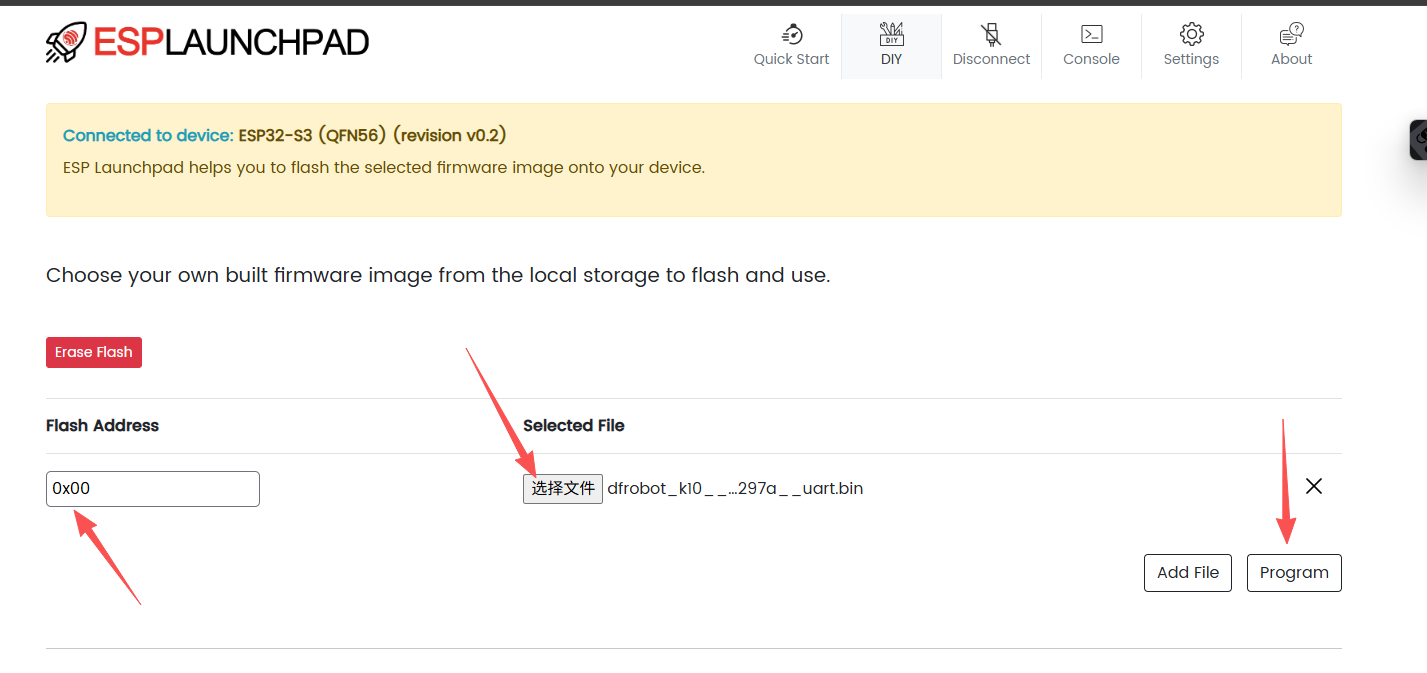Click the red Erase Flash button
Image resolution: width=1427 pixels, height=673 pixels.
(94, 352)
